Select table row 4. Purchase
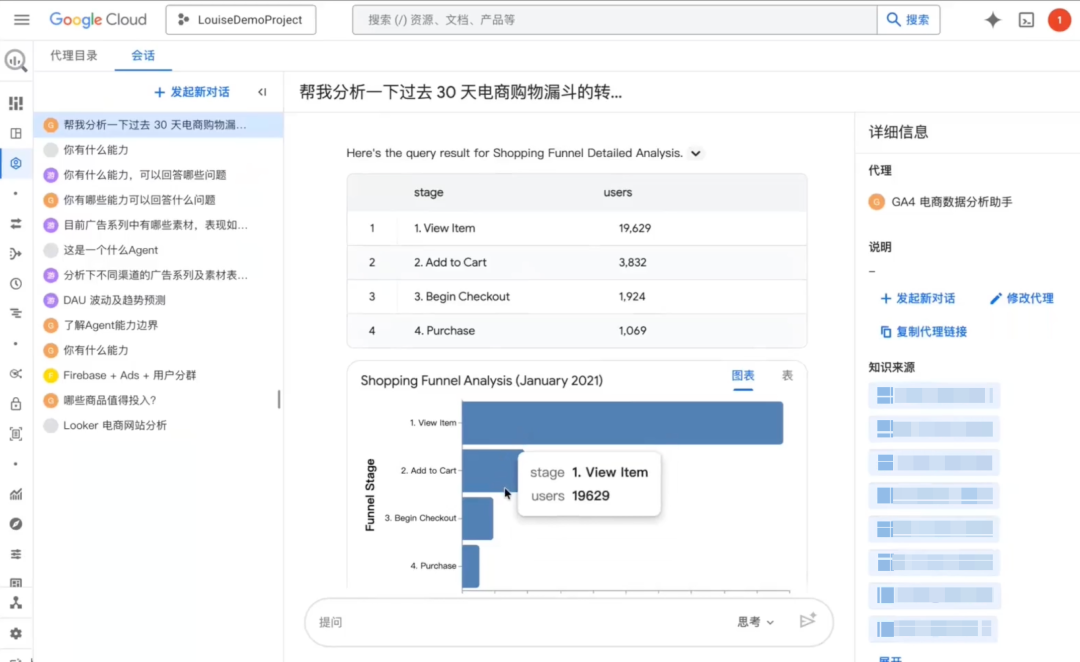 click(577, 331)
